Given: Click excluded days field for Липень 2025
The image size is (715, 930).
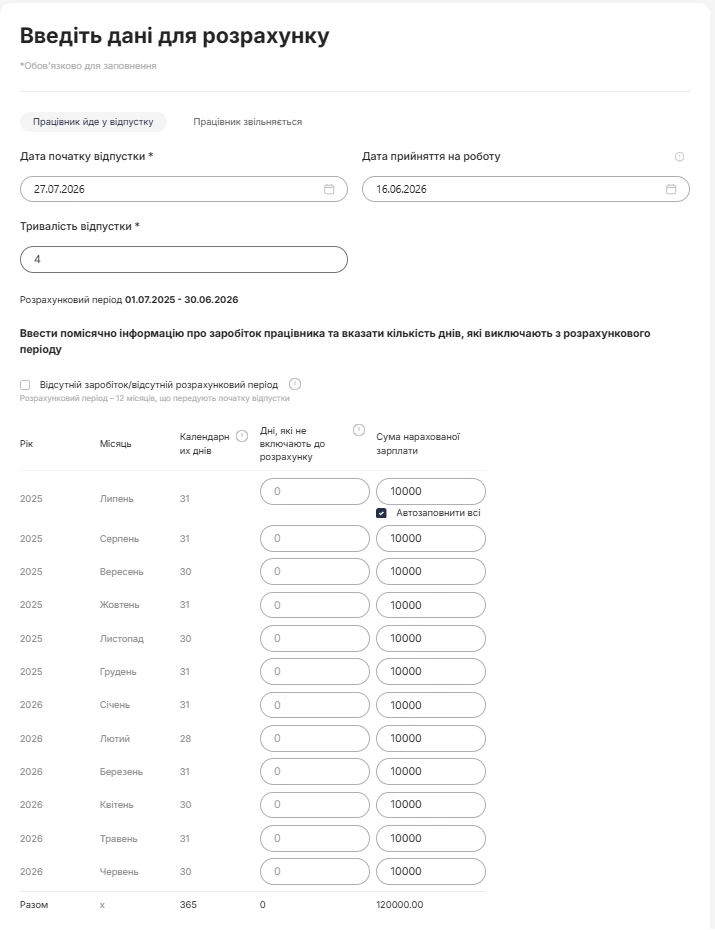Looking at the screenshot, I should 315,492.
